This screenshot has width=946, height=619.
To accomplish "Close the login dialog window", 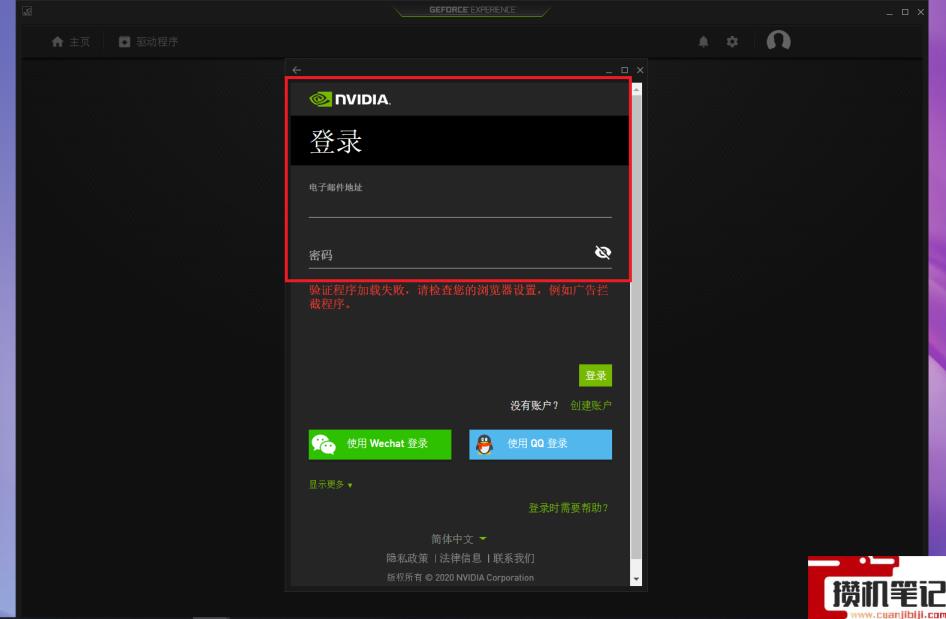I will click(x=640, y=70).
